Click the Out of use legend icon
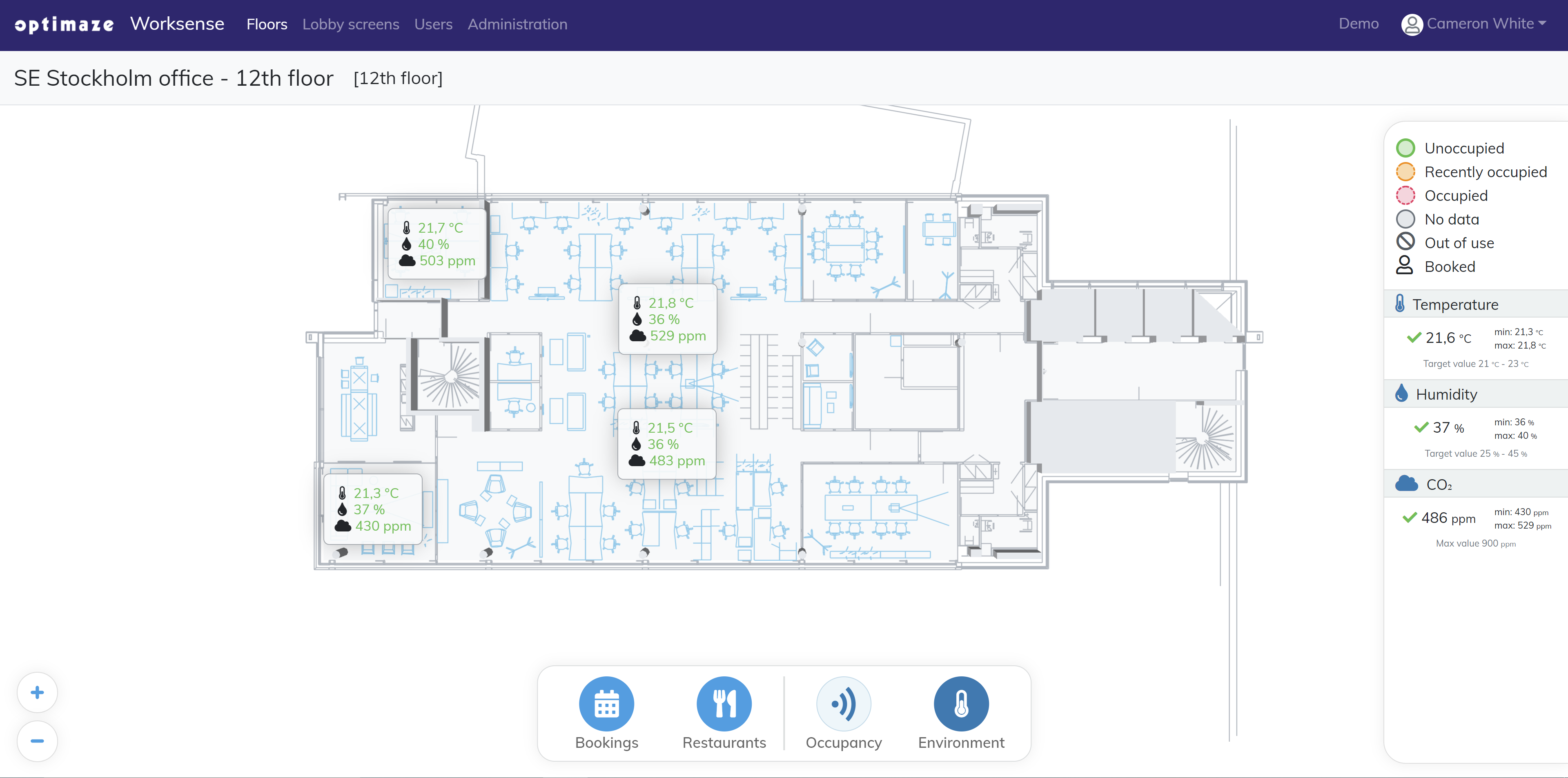The image size is (1568, 778). [1405, 242]
